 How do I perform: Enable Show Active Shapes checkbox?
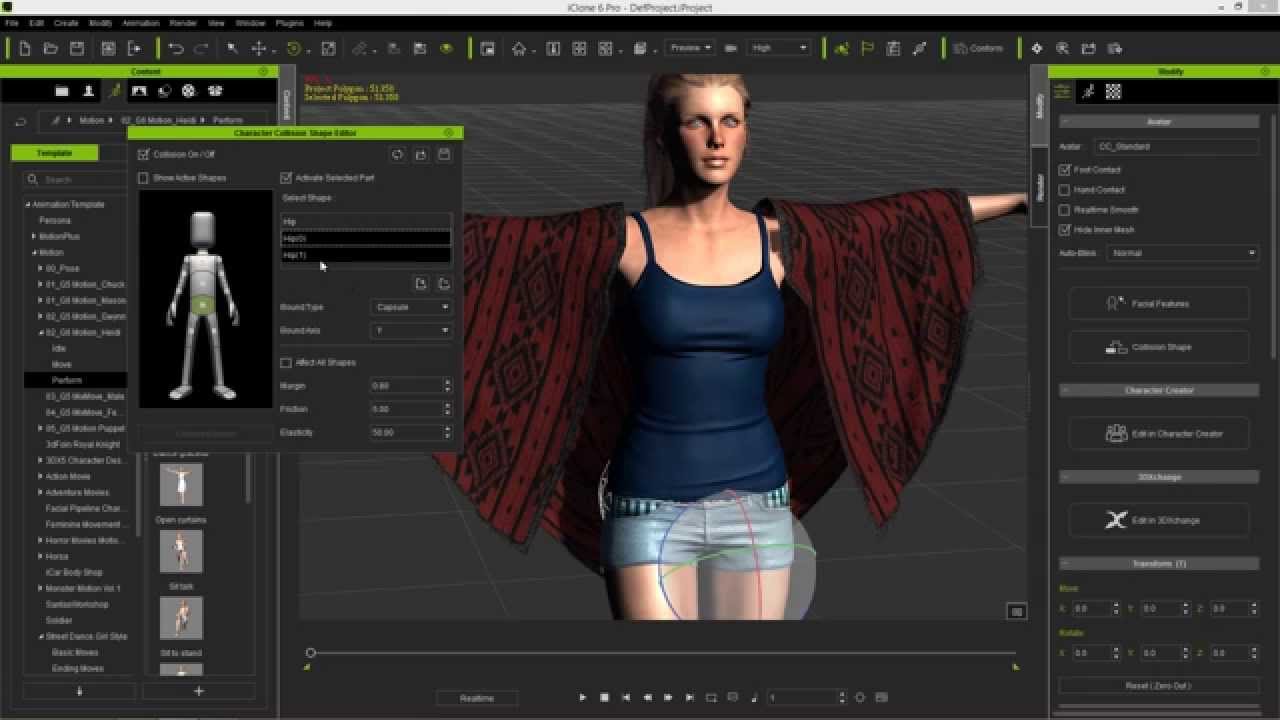point(143,178)
